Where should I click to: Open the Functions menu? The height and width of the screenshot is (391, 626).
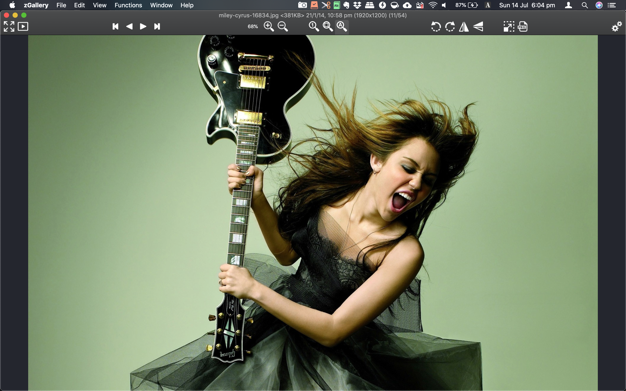[x=128, y=5]
